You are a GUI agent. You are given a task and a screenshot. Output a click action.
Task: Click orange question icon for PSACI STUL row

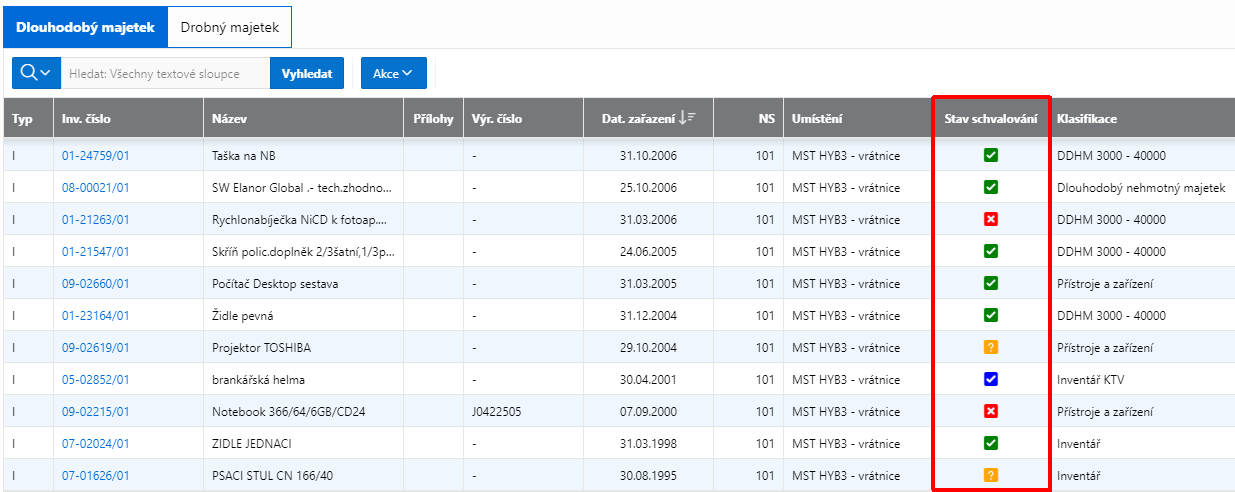pyautogui.click(x=991, y=475)
